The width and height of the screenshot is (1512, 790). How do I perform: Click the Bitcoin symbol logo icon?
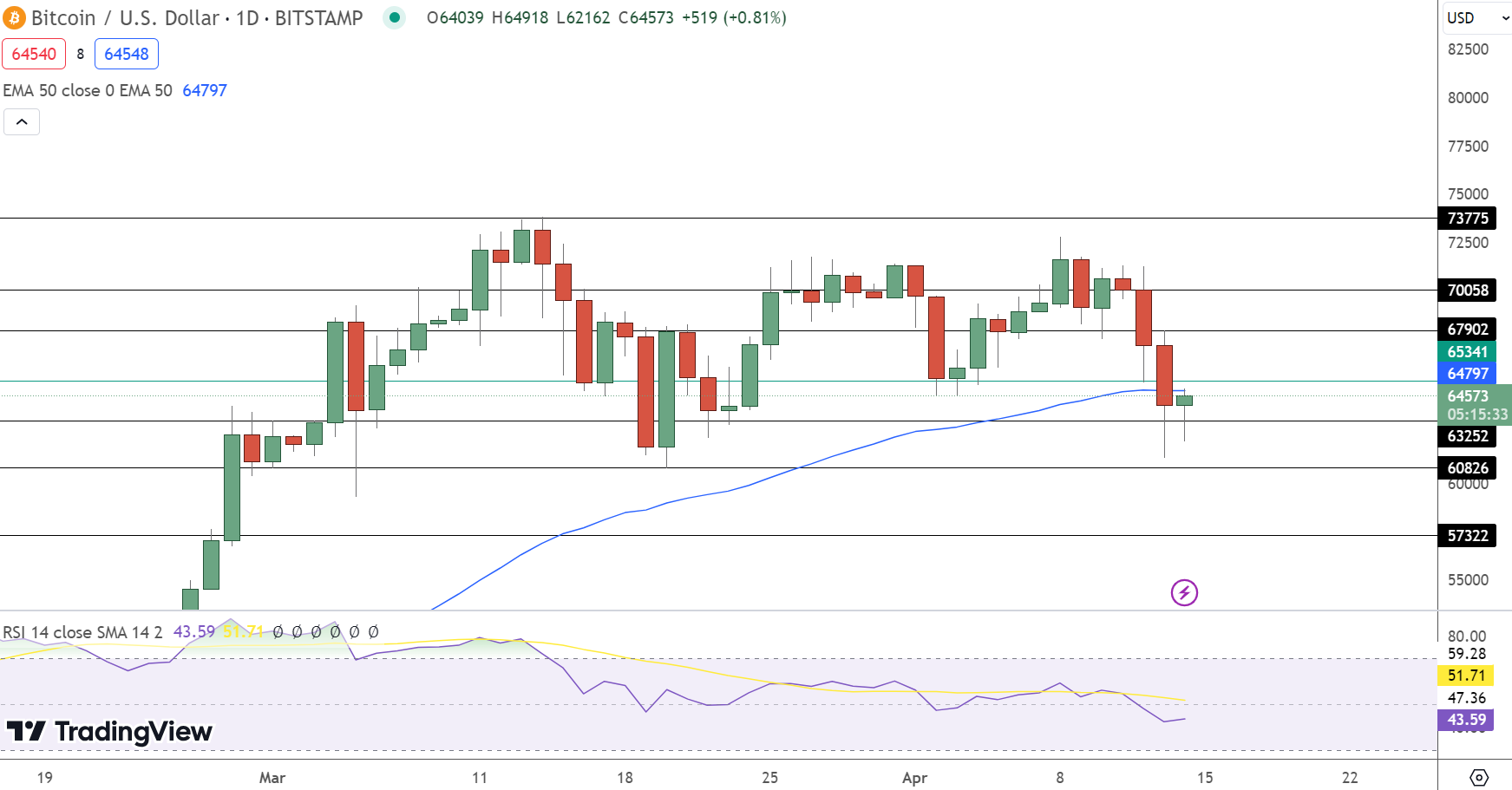tap(14, 17)
